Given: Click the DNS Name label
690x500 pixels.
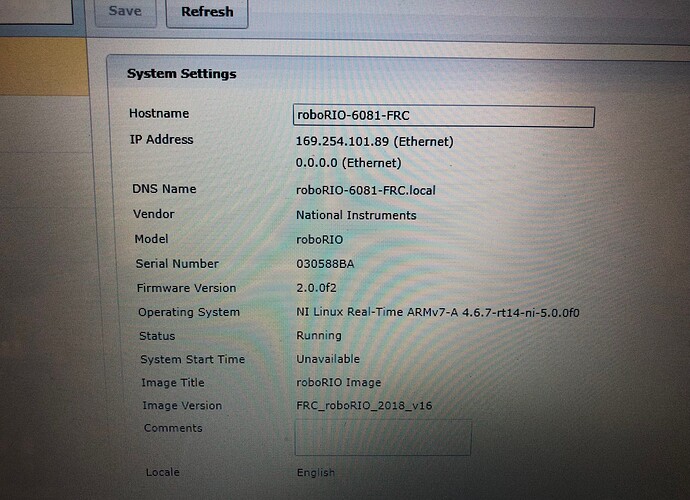Looking at the screenshot, I should tap(164, 189).
